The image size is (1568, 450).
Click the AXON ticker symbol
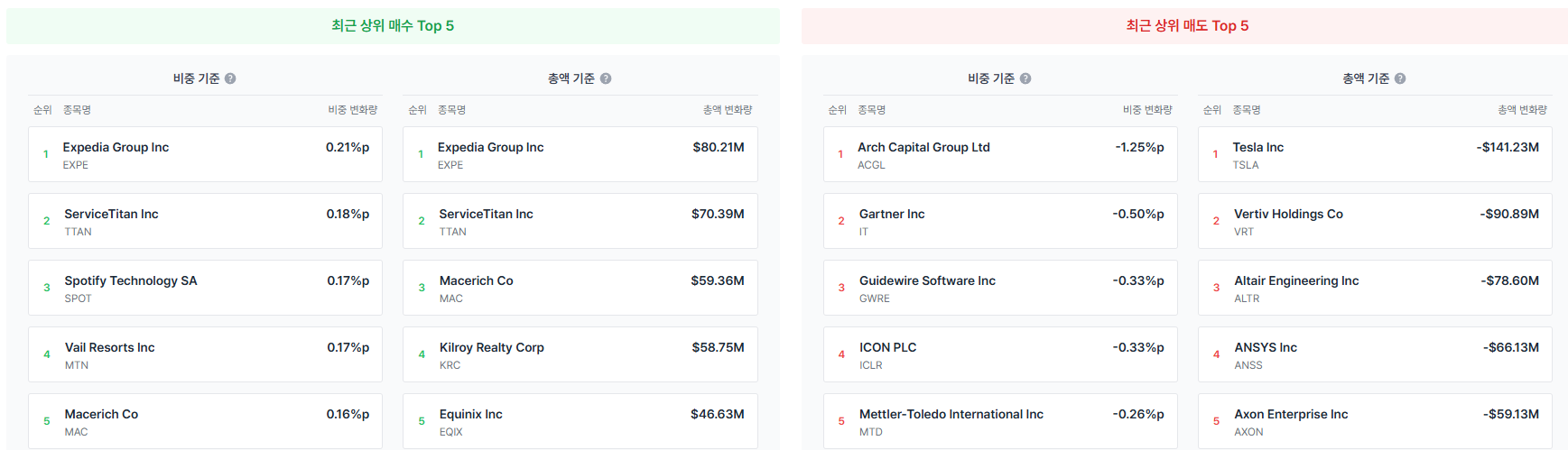pos(1248,432)
